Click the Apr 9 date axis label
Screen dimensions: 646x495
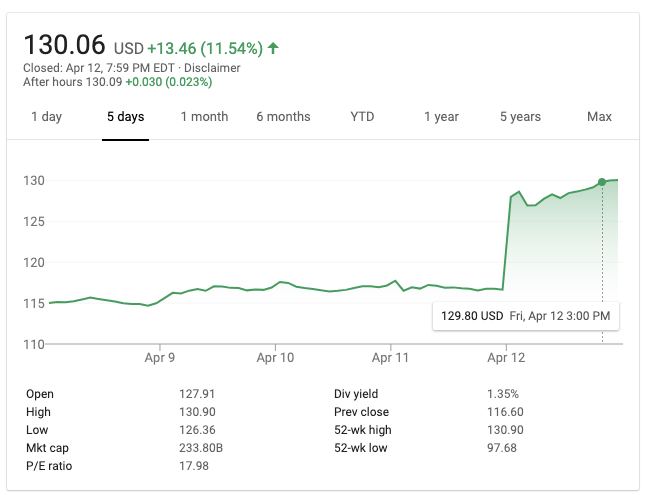point(160,356)
